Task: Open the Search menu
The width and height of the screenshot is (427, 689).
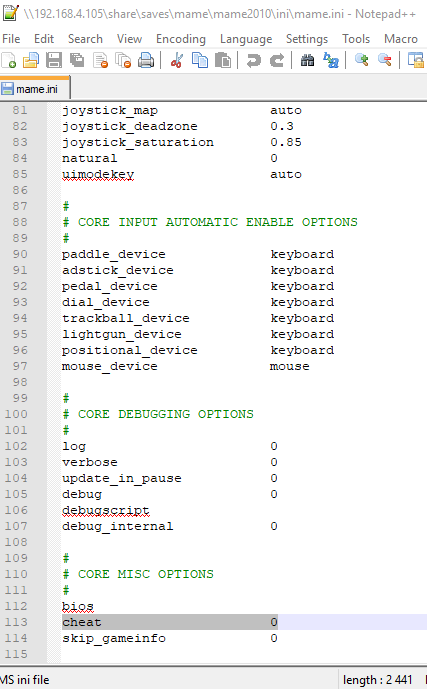Action: (x=85, y=39)
